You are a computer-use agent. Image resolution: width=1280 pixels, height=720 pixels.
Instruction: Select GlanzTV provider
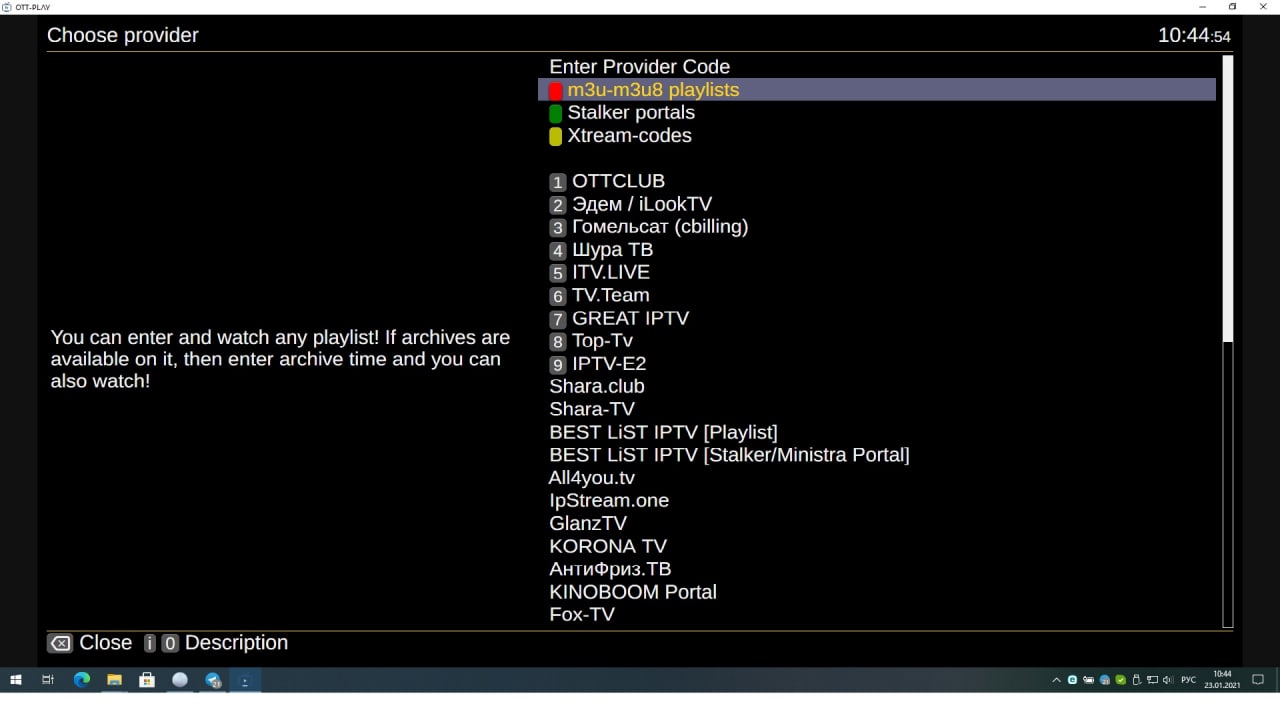point(588,523)
